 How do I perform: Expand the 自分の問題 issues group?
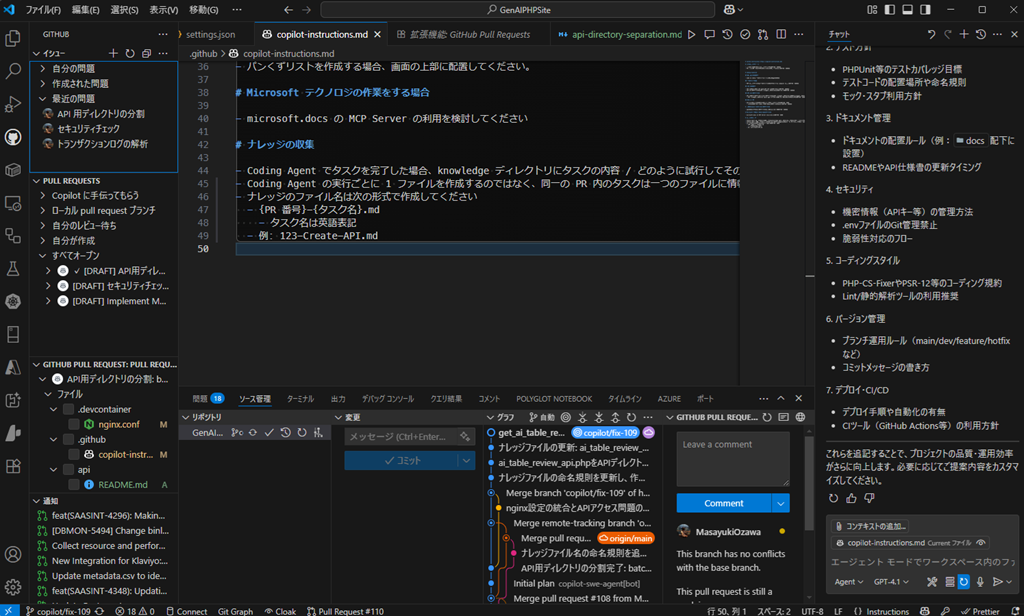pos(42,69)
